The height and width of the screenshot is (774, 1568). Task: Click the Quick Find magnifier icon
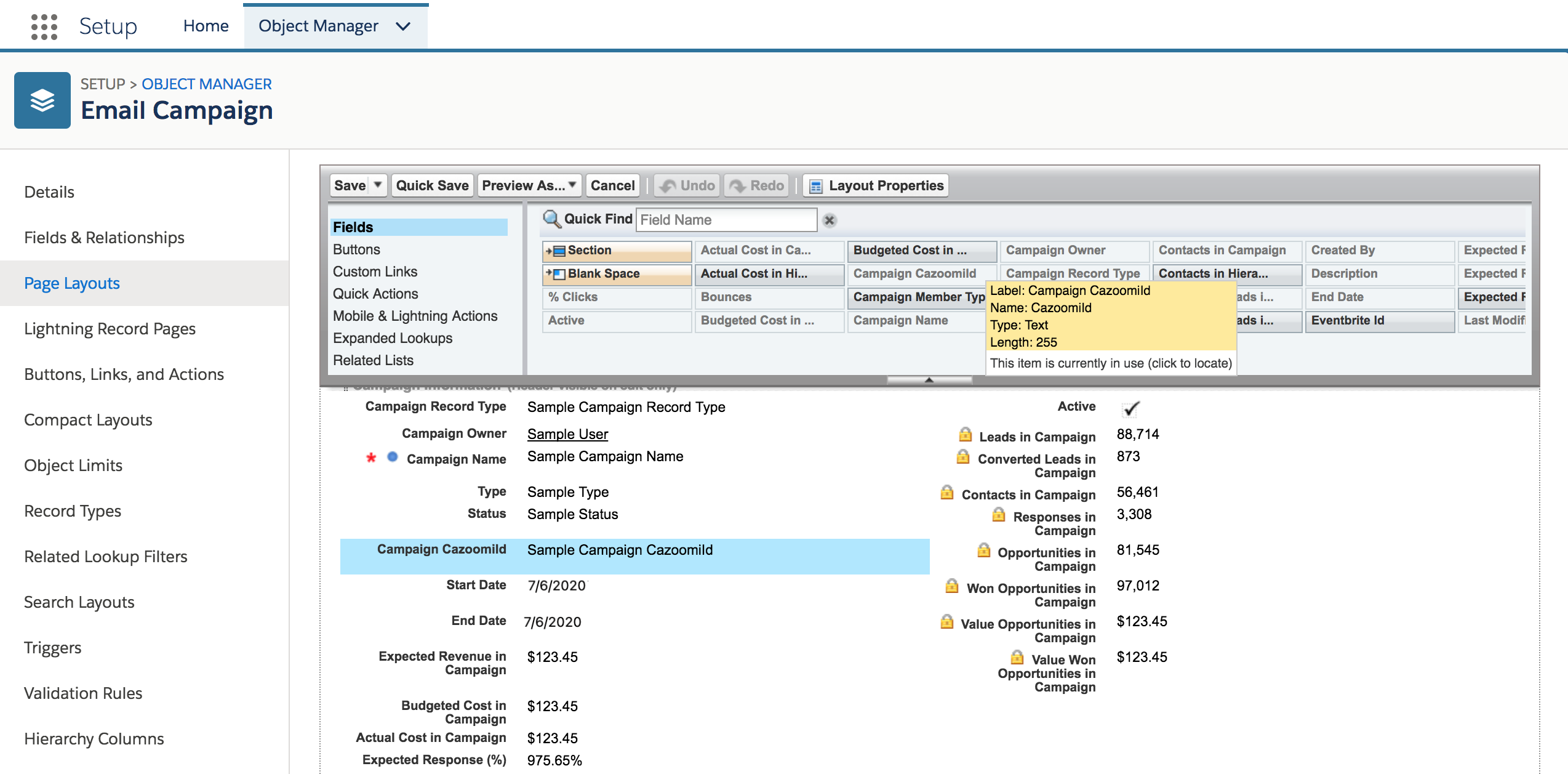click(551, 219)
